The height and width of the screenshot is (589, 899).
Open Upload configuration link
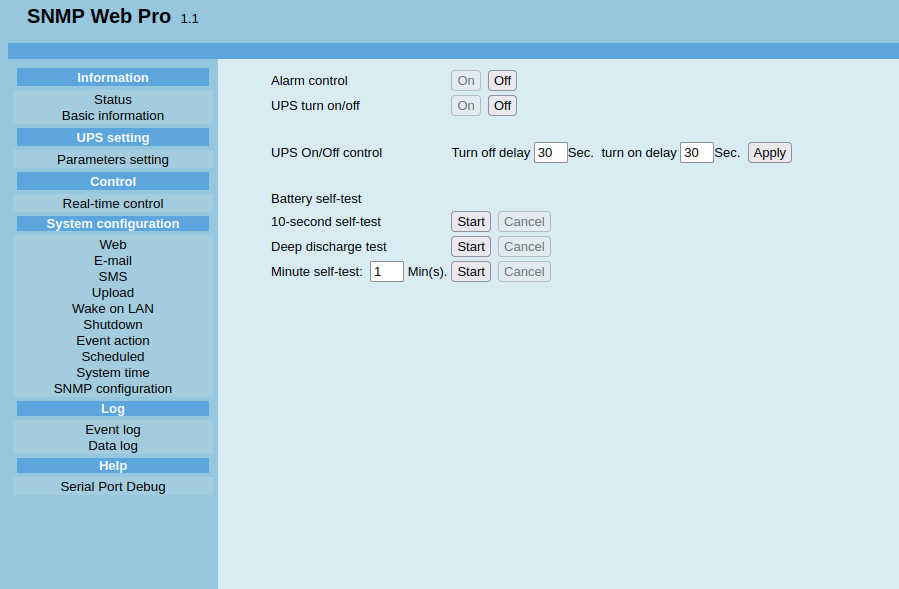(113, 292)
